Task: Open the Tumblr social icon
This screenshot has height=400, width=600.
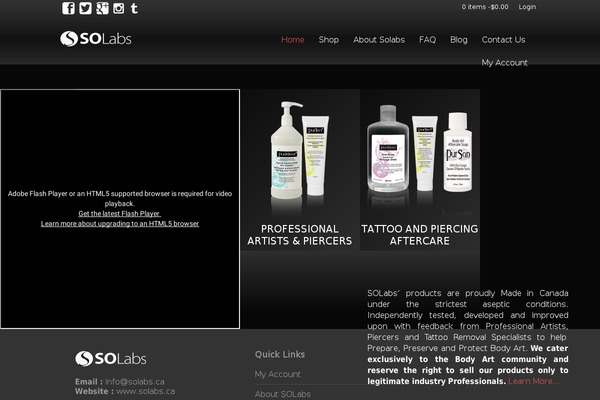Action: pos(134,8)
